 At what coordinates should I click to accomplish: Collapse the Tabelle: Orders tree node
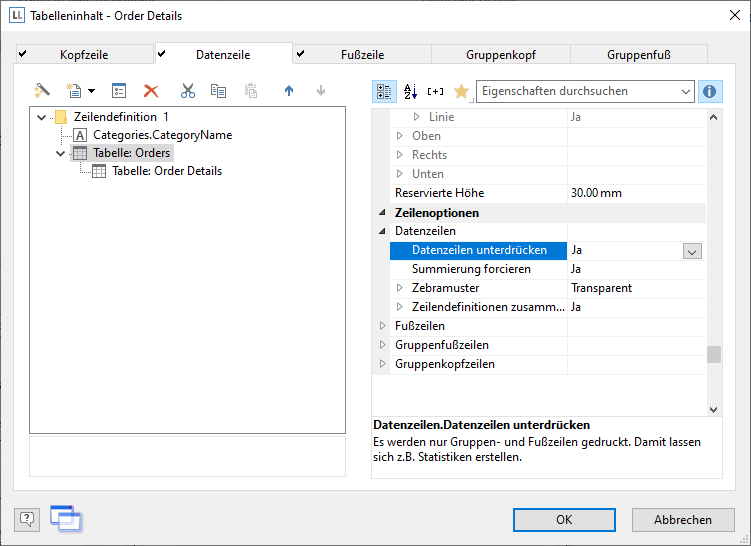61,153
